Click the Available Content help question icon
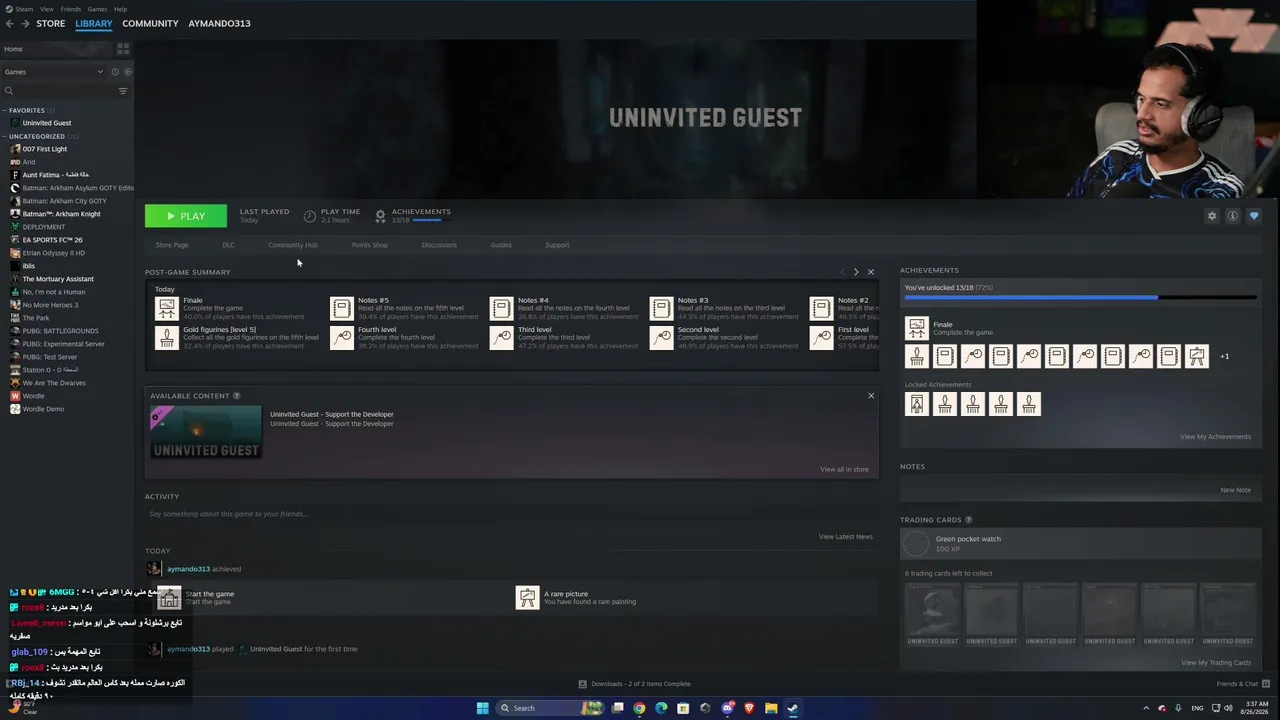The height and width of the screenshot is (720, 1280). click(x=237, y=396)
